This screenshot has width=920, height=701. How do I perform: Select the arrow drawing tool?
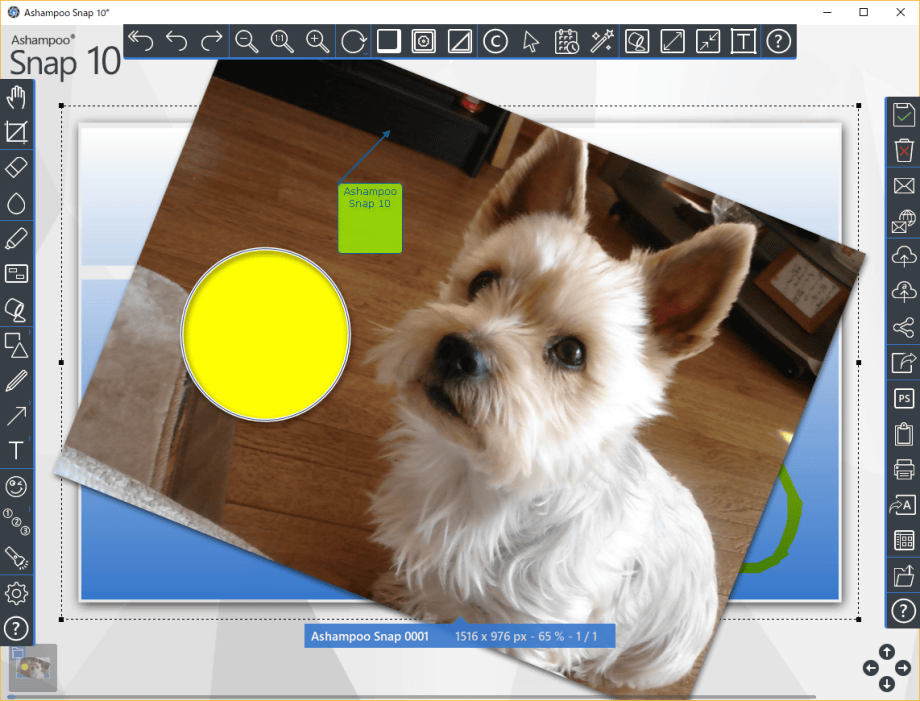click(x=16, y=416)
